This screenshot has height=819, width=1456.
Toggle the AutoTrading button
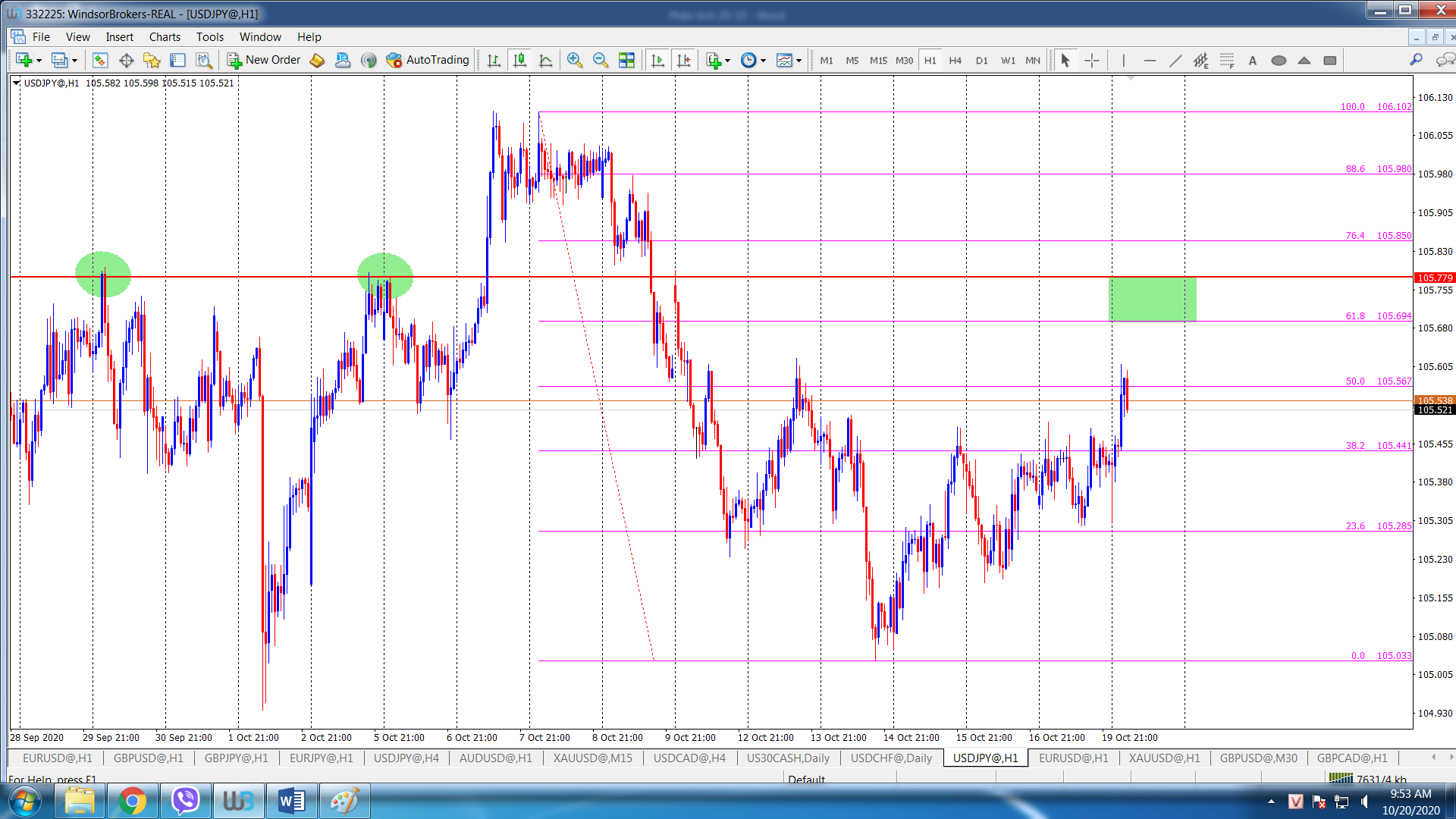(x=428, y=60)
